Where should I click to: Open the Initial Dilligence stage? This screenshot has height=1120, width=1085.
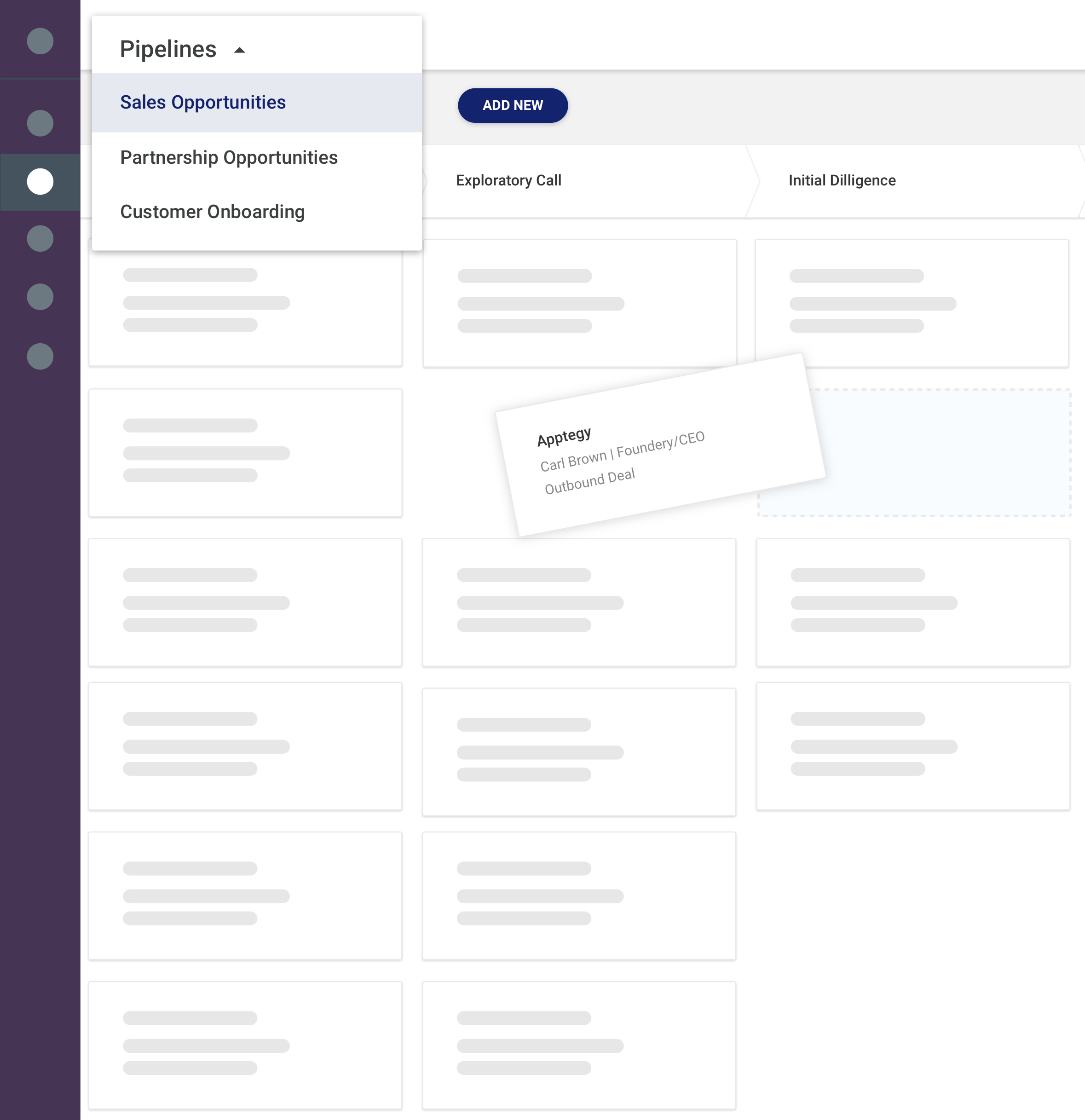point(842,180)
